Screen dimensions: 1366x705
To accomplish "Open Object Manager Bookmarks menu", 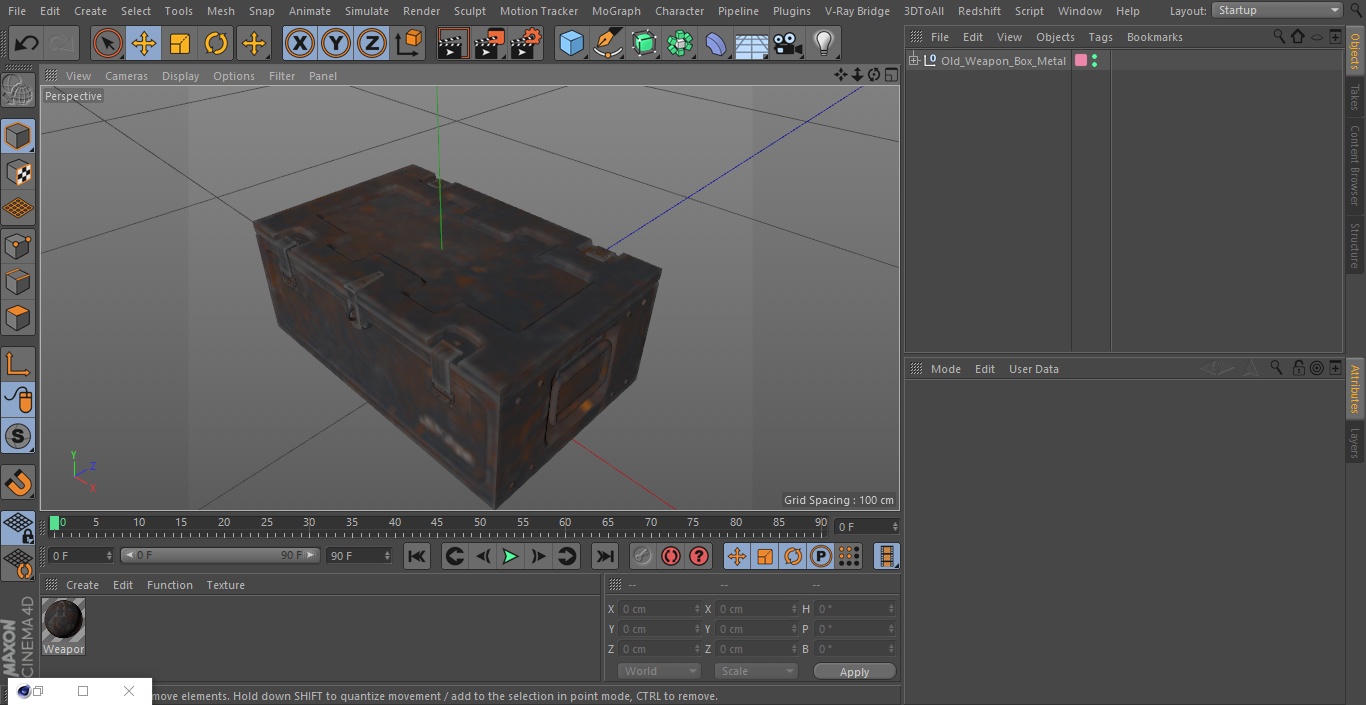I will pyautogui.click(x=1154, y=37).
